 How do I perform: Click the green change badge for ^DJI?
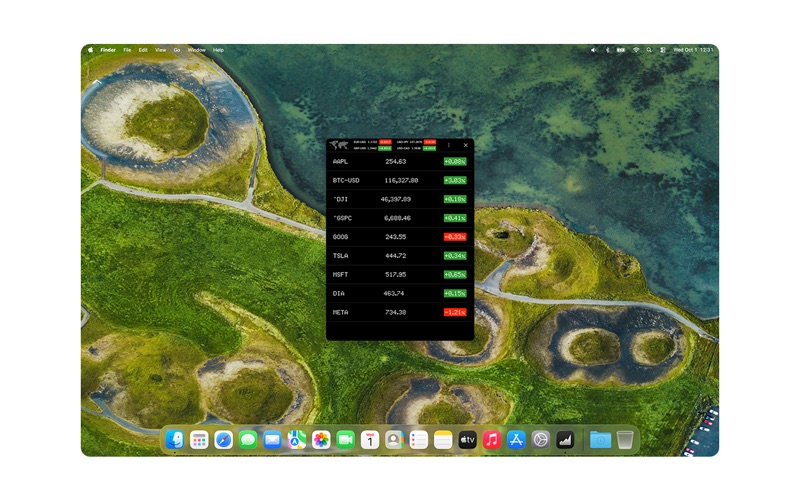click(x=455, y=199)
